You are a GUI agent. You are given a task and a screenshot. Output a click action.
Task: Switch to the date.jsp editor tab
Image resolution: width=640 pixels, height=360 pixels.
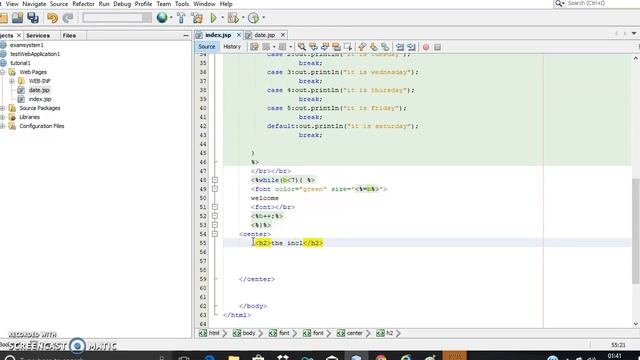click(264, 35)
